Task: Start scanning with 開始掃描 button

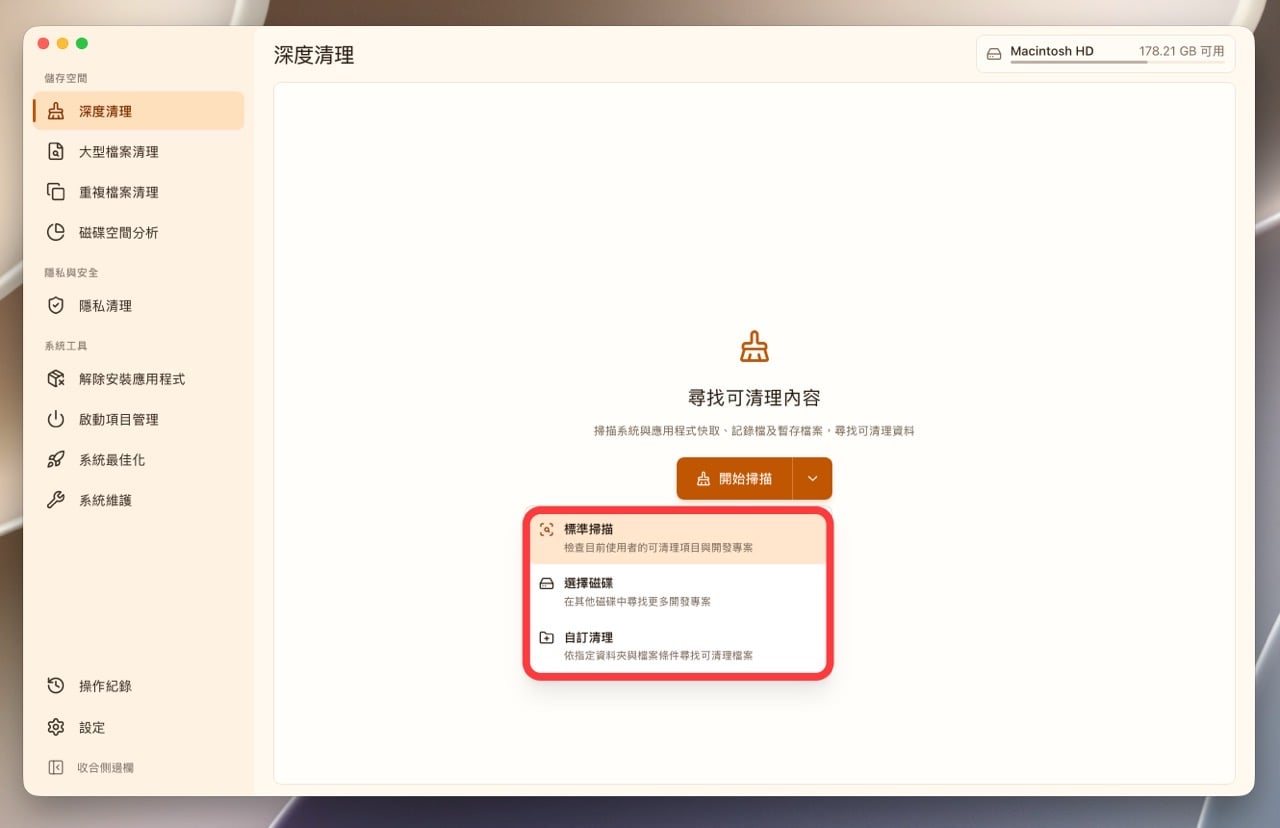Action: point(735,479)
